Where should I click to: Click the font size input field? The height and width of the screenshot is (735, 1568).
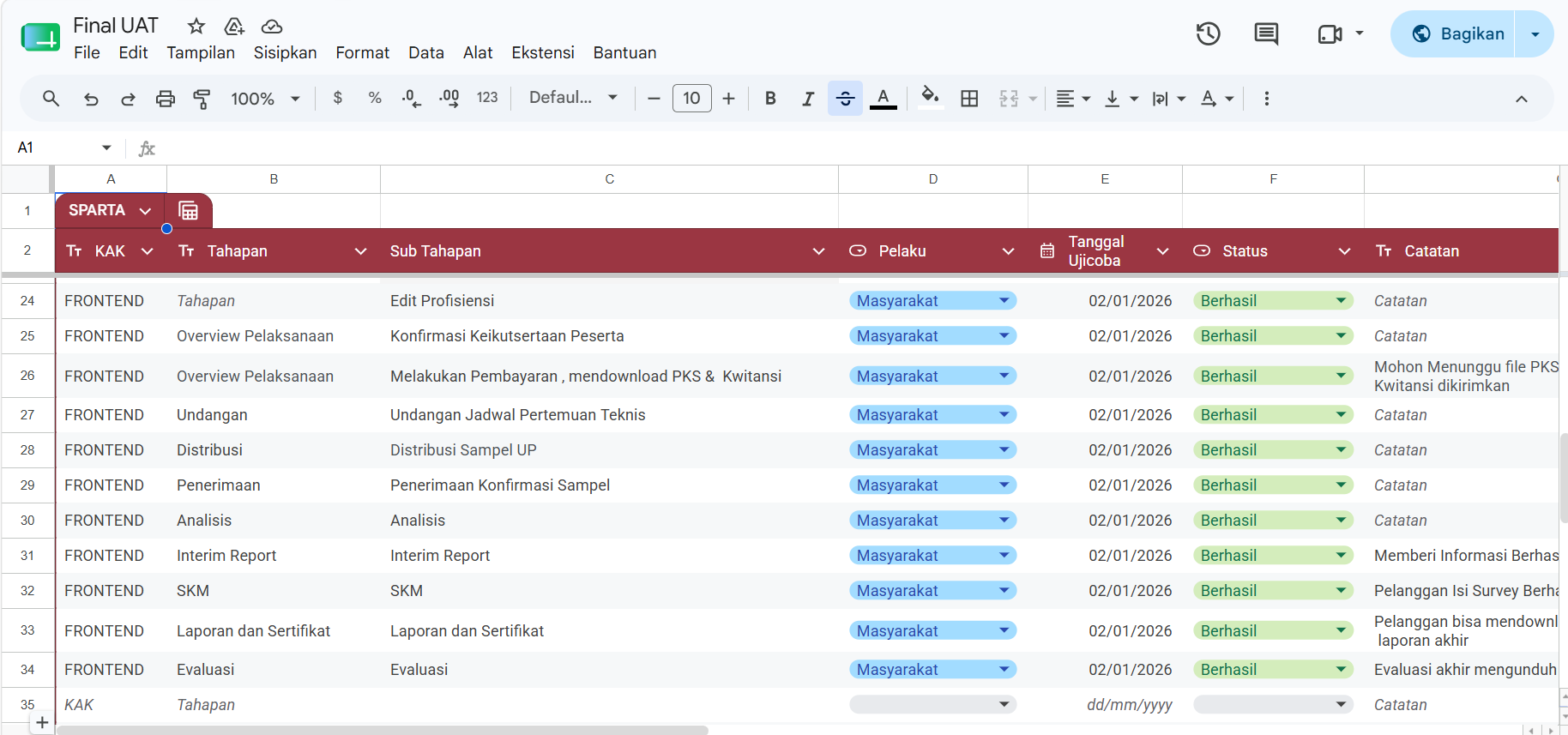[691, 99]
